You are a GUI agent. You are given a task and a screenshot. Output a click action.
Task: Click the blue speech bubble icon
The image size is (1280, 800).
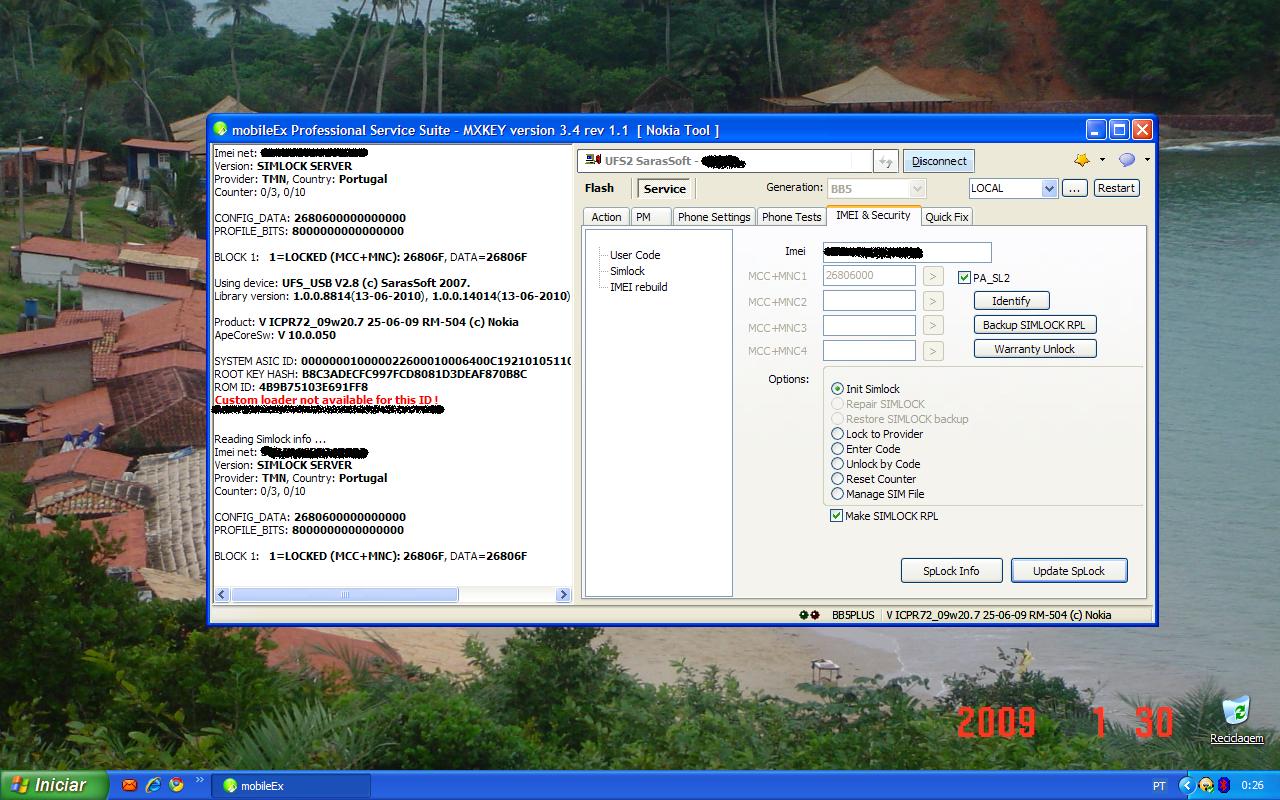click(x=1127, y=160)
